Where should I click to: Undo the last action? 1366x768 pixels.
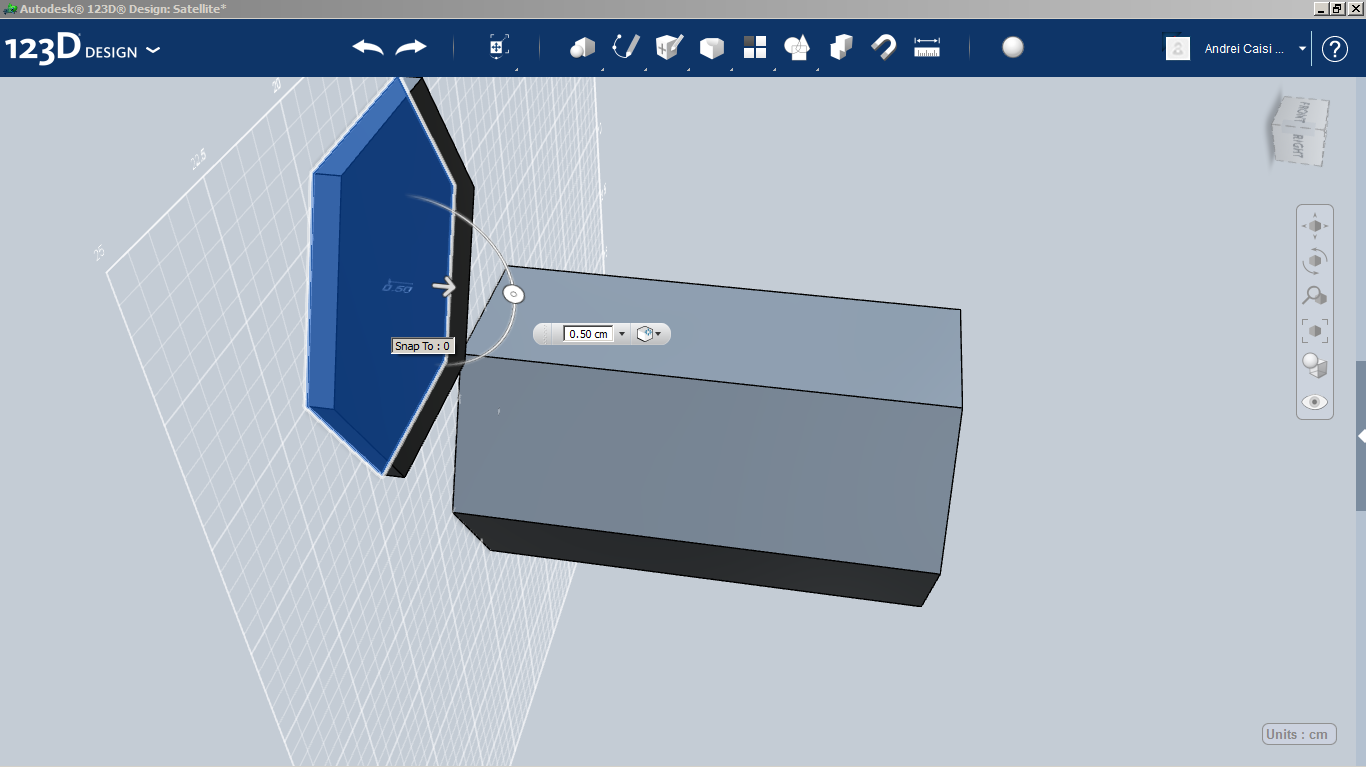tap(368, 47)
